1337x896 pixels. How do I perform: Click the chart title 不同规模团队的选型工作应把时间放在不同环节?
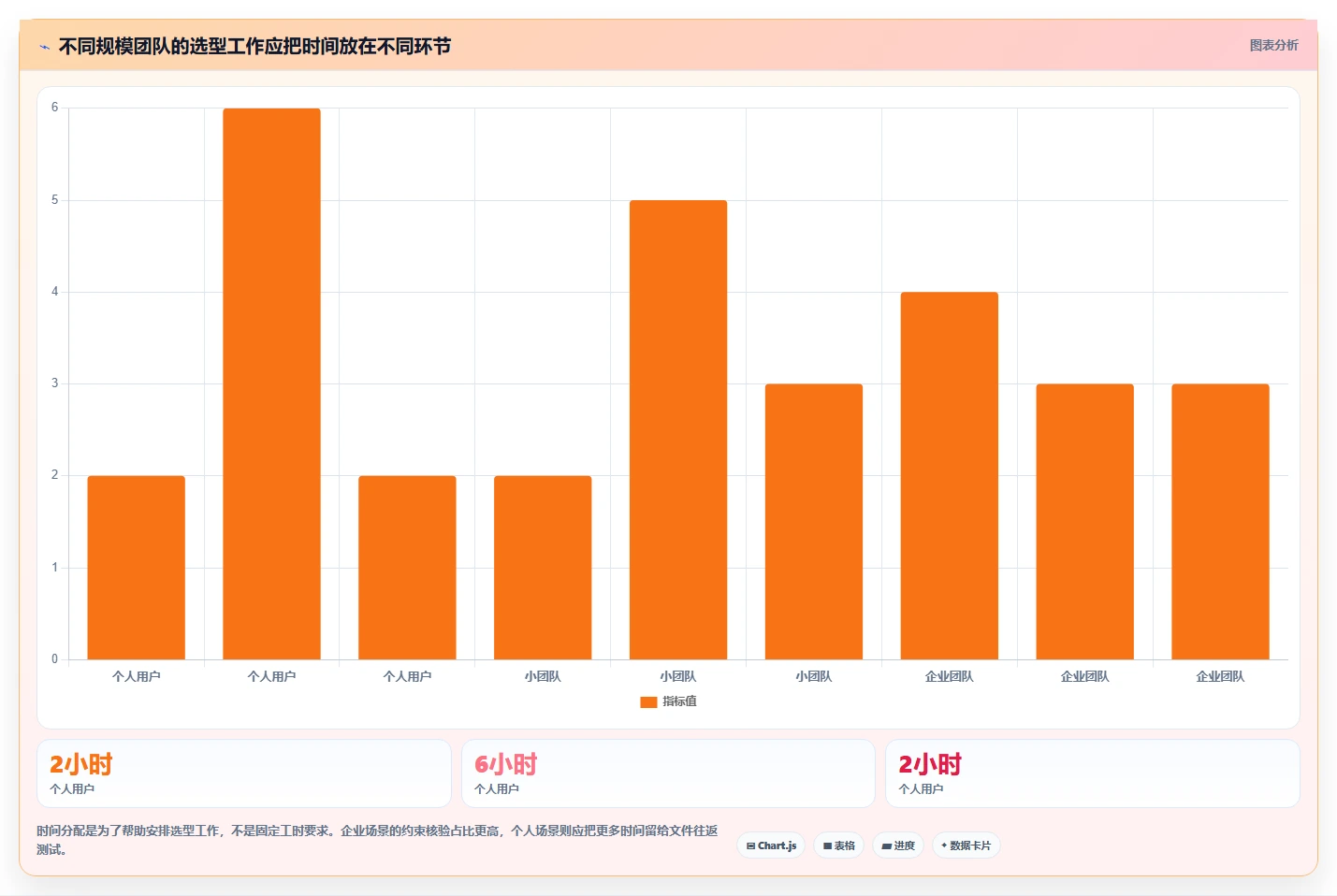(254, 46)
